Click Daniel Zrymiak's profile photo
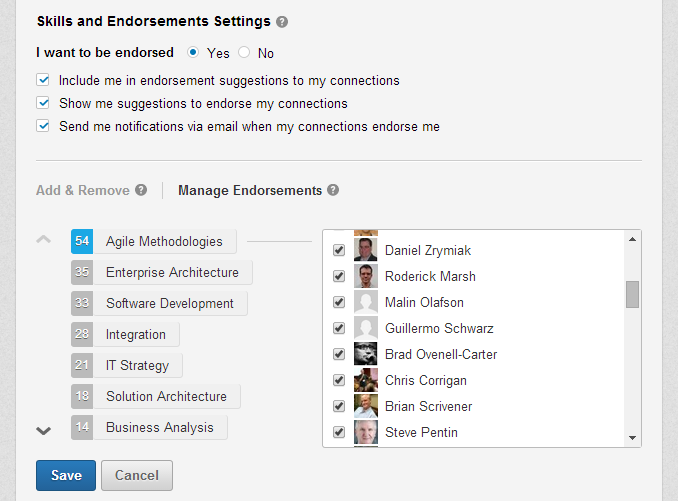Screen dimensions: 678x501 pyautogui.click(x=365, y=250)
